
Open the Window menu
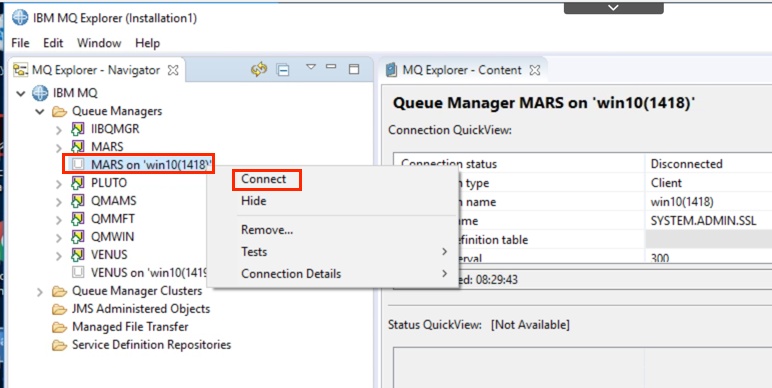(99, 43)
